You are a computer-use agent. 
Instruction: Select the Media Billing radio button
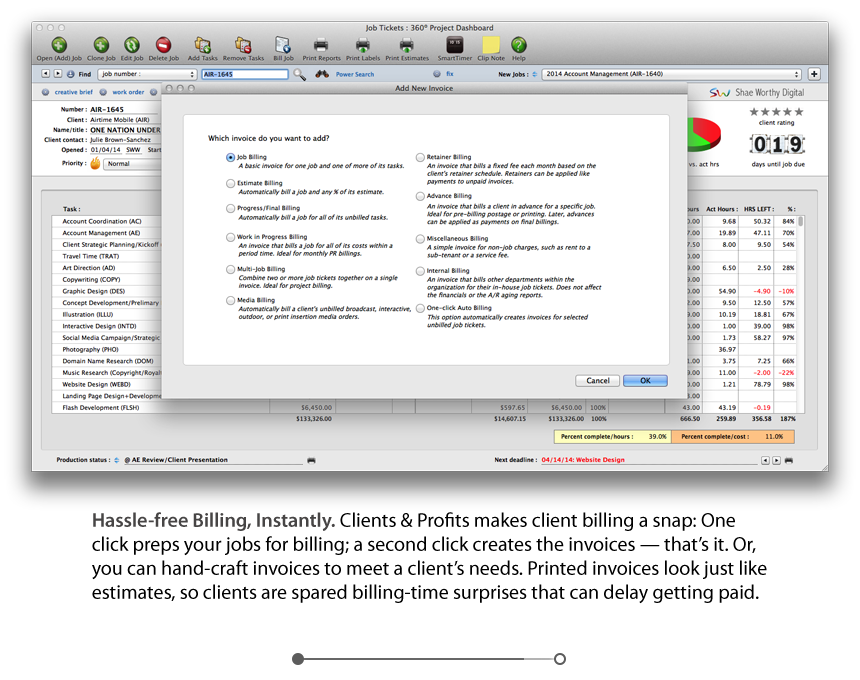coord(231,300)
